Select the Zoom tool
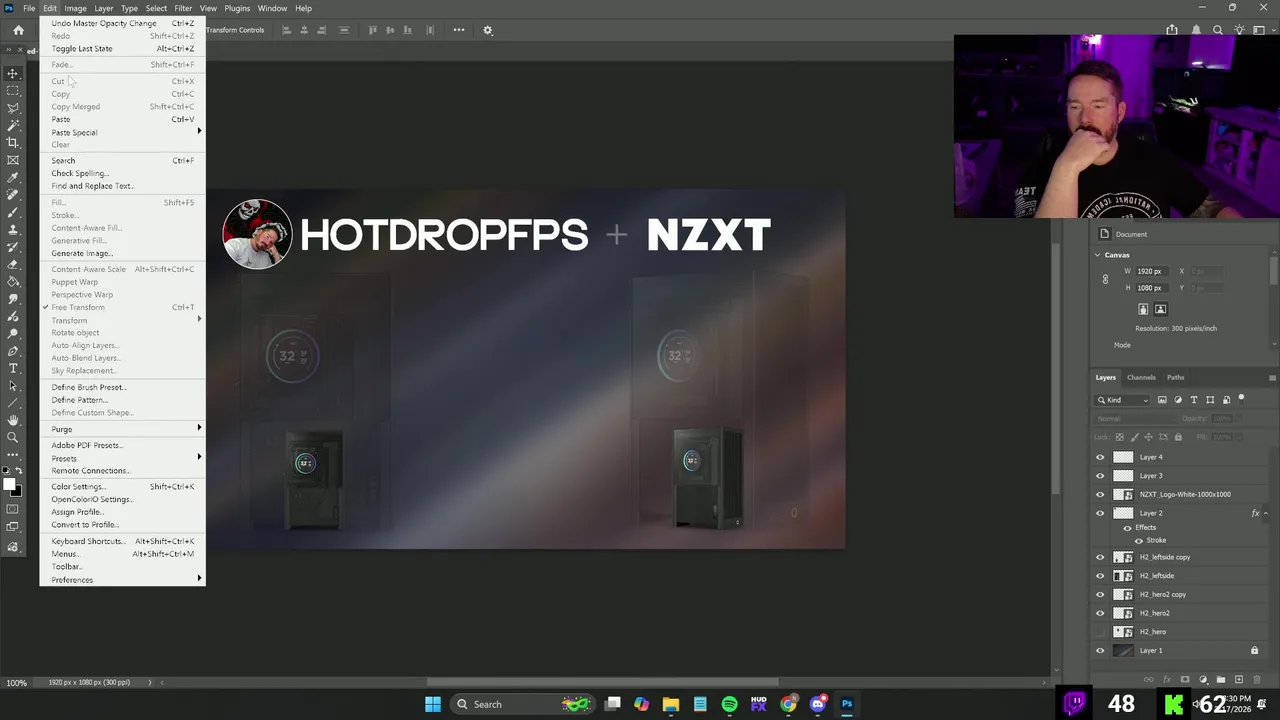1280x720 pixels. (x=13, y=438)
